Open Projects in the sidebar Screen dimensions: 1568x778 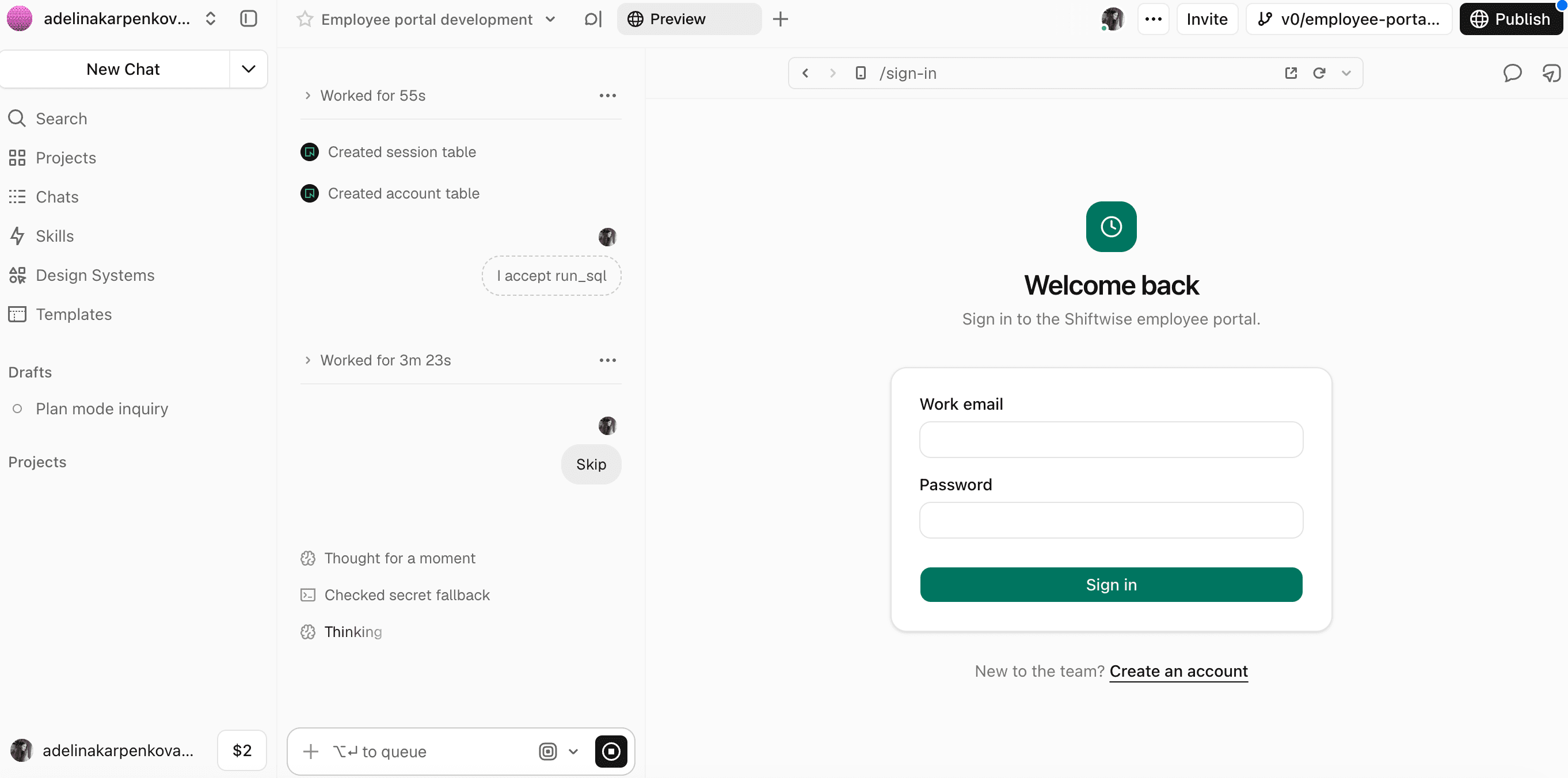[x=52, y=158]
